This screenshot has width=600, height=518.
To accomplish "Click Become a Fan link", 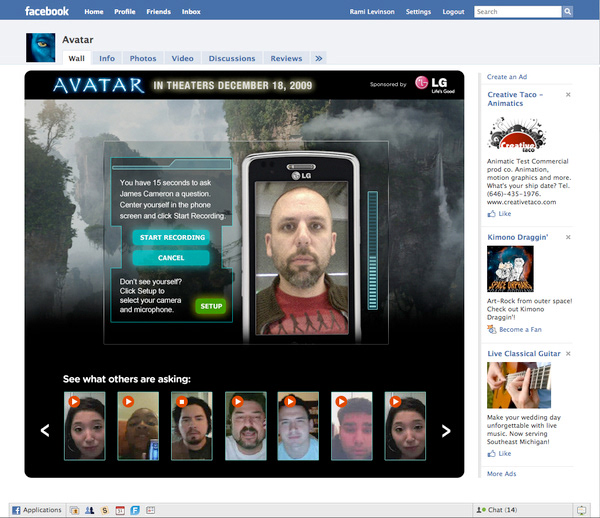I will pos(520,329).
